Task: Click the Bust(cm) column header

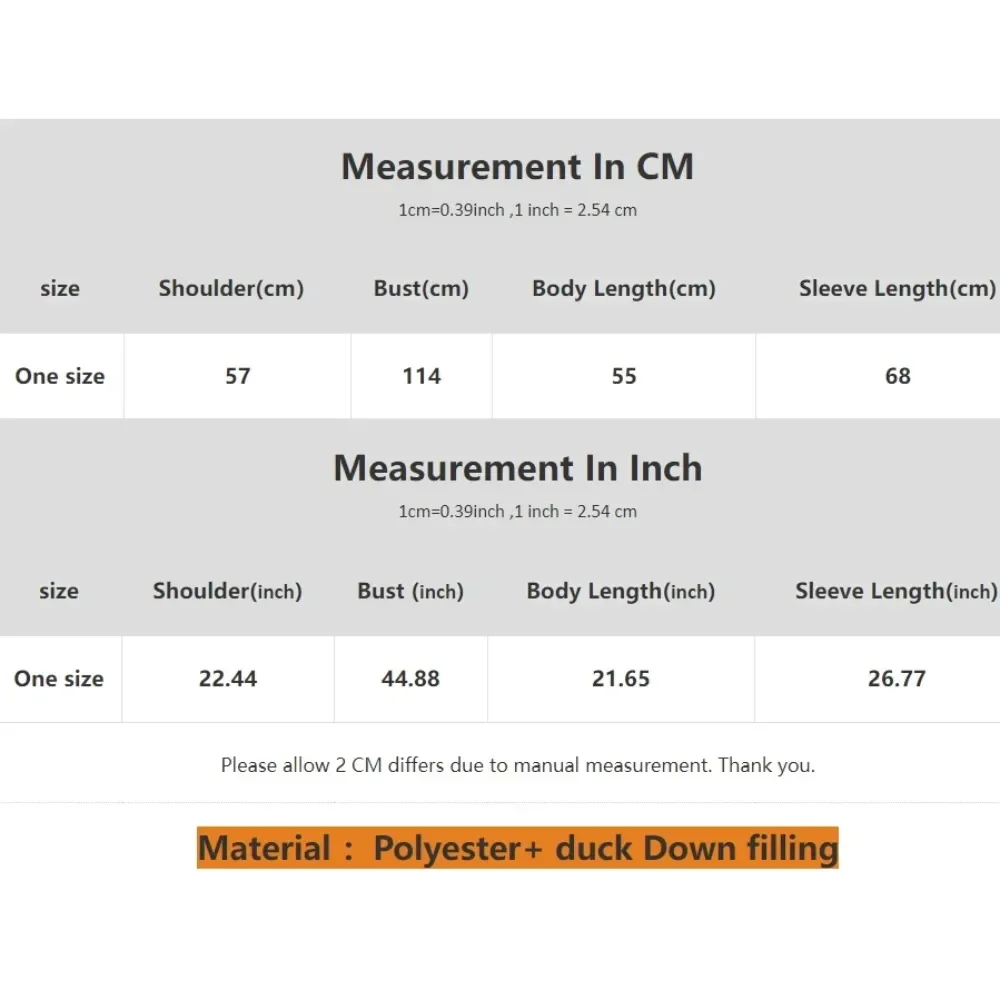Action: click(421, 289)
